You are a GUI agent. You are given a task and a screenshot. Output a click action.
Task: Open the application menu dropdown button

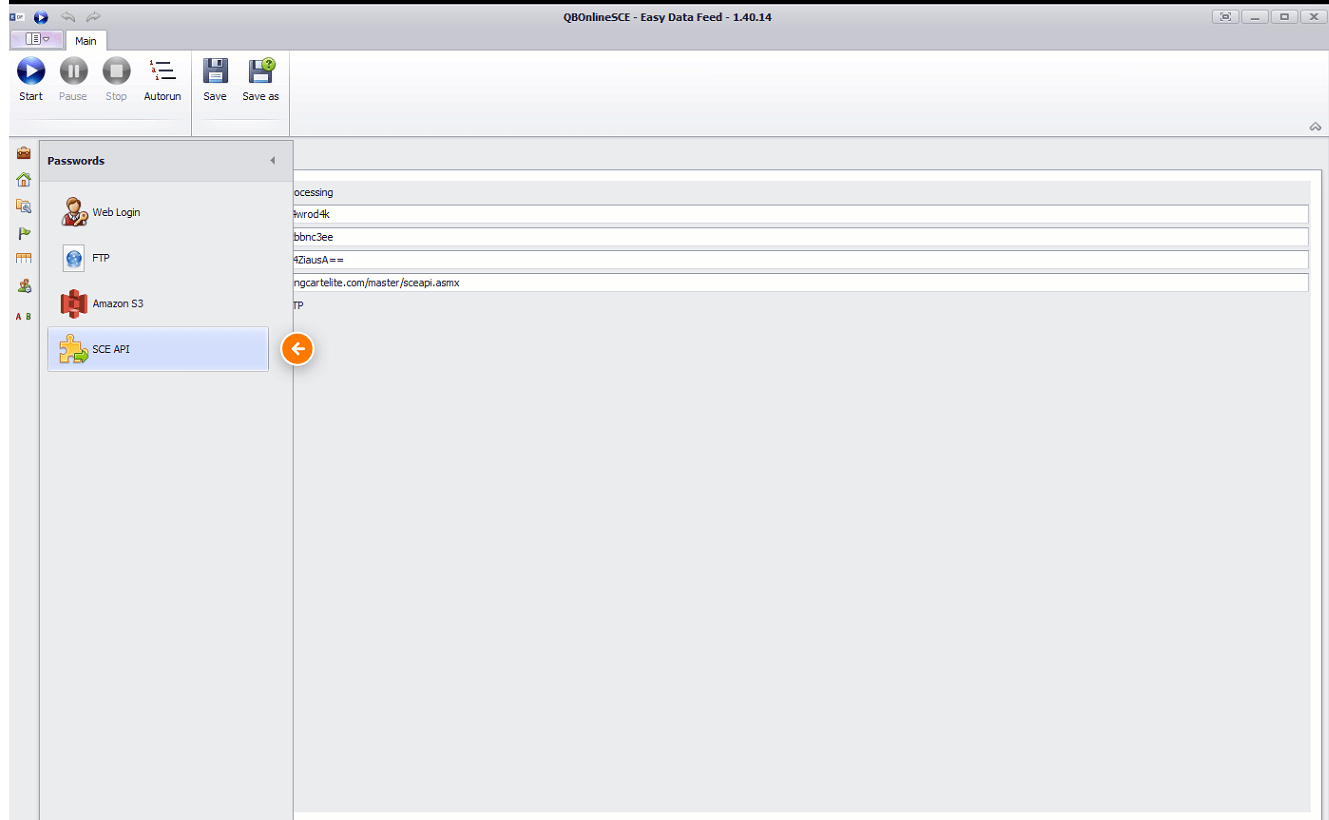tap(38, 39)
